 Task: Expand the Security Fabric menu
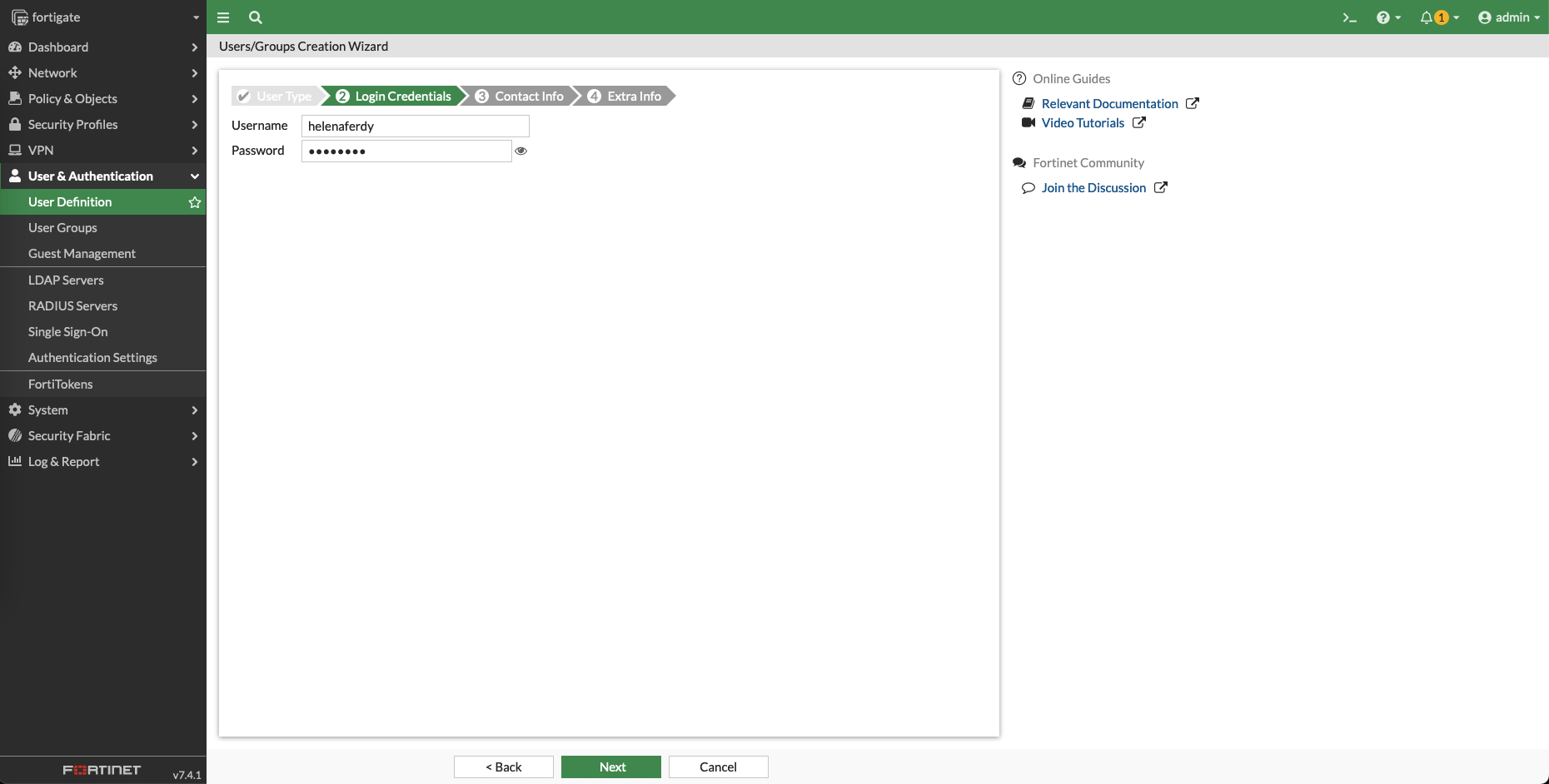(102, 436)
